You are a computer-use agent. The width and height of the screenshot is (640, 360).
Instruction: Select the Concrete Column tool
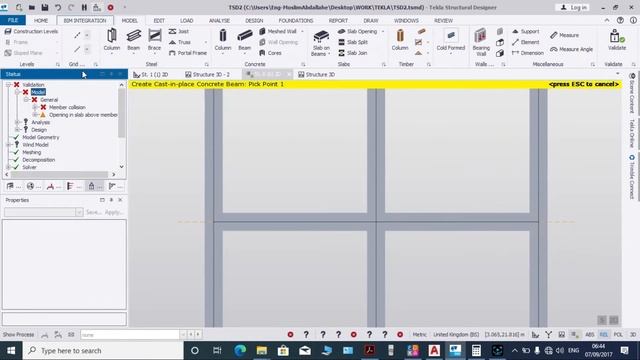point(223,40)
